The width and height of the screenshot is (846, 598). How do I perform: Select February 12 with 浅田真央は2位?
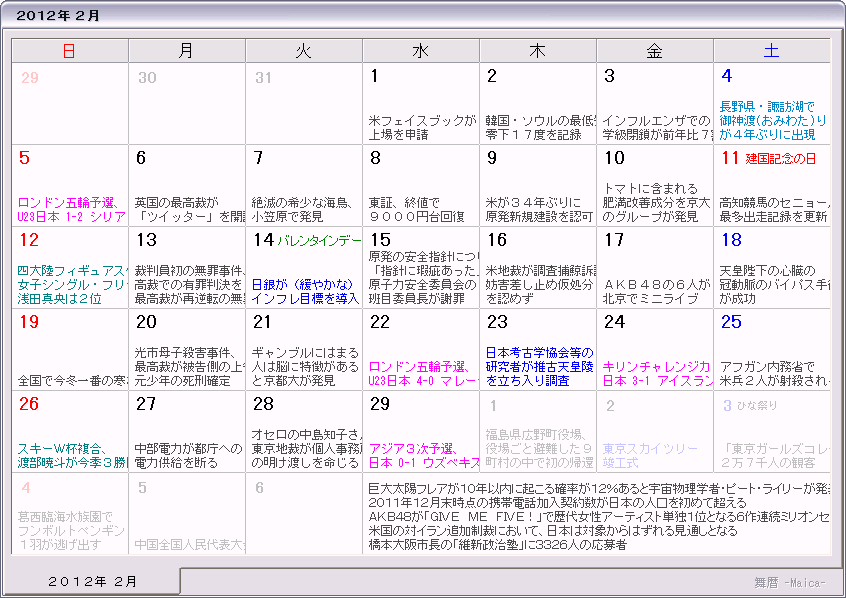tap(70, 268)
